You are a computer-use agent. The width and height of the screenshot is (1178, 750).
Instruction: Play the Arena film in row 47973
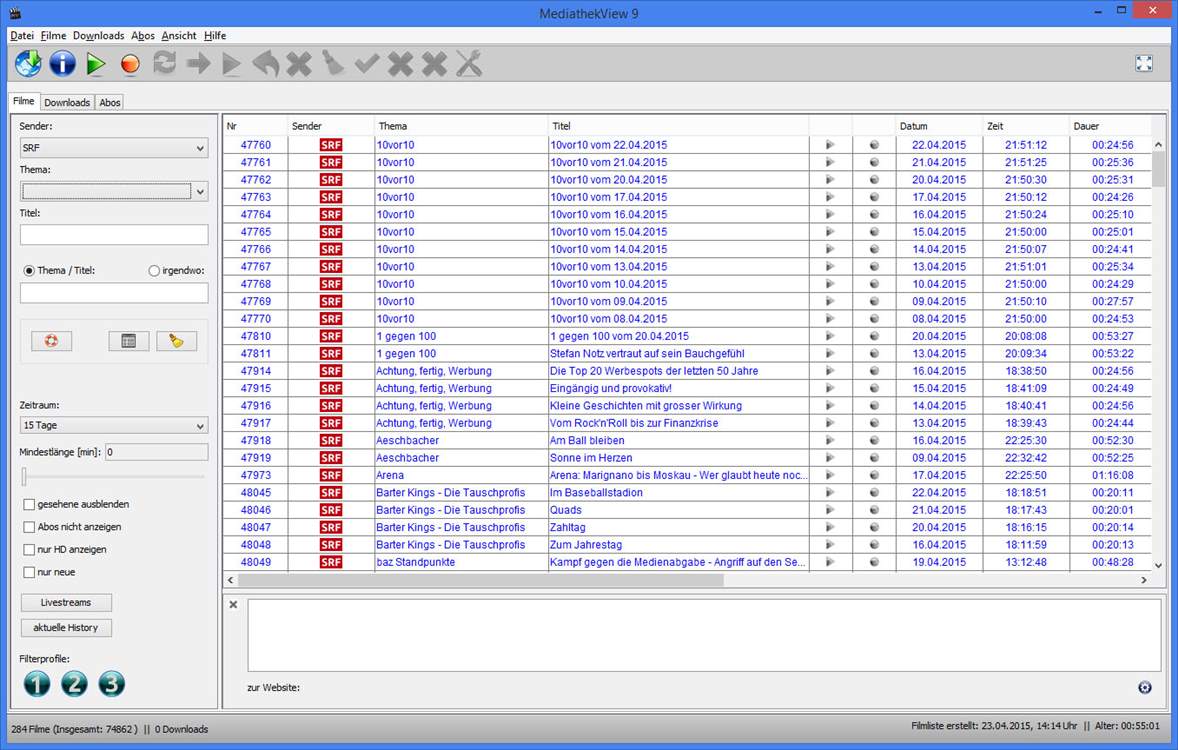pyautogui.click(x=830, y=475)
